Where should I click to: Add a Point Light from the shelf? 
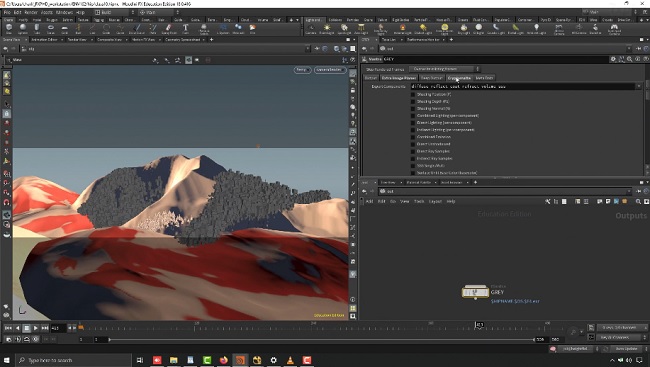click(x=327, y=29)
